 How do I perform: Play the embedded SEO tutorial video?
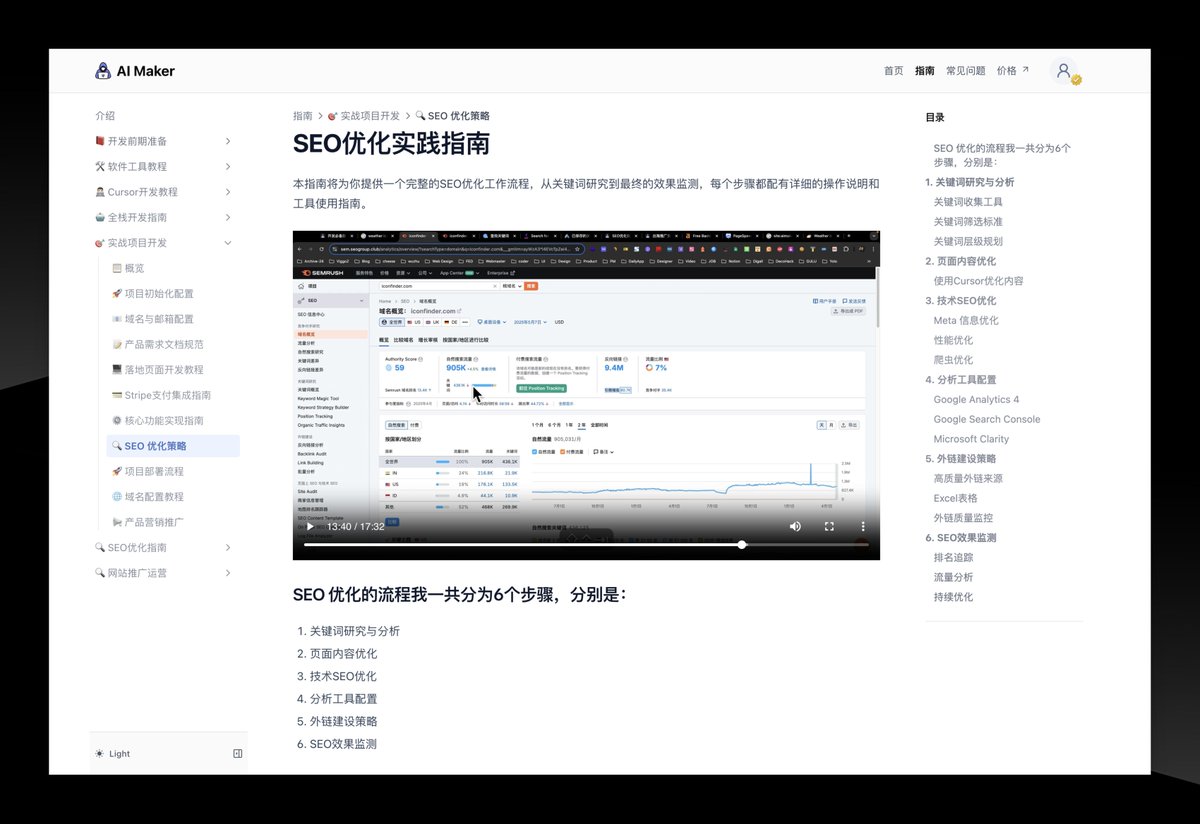coord(309,525)
